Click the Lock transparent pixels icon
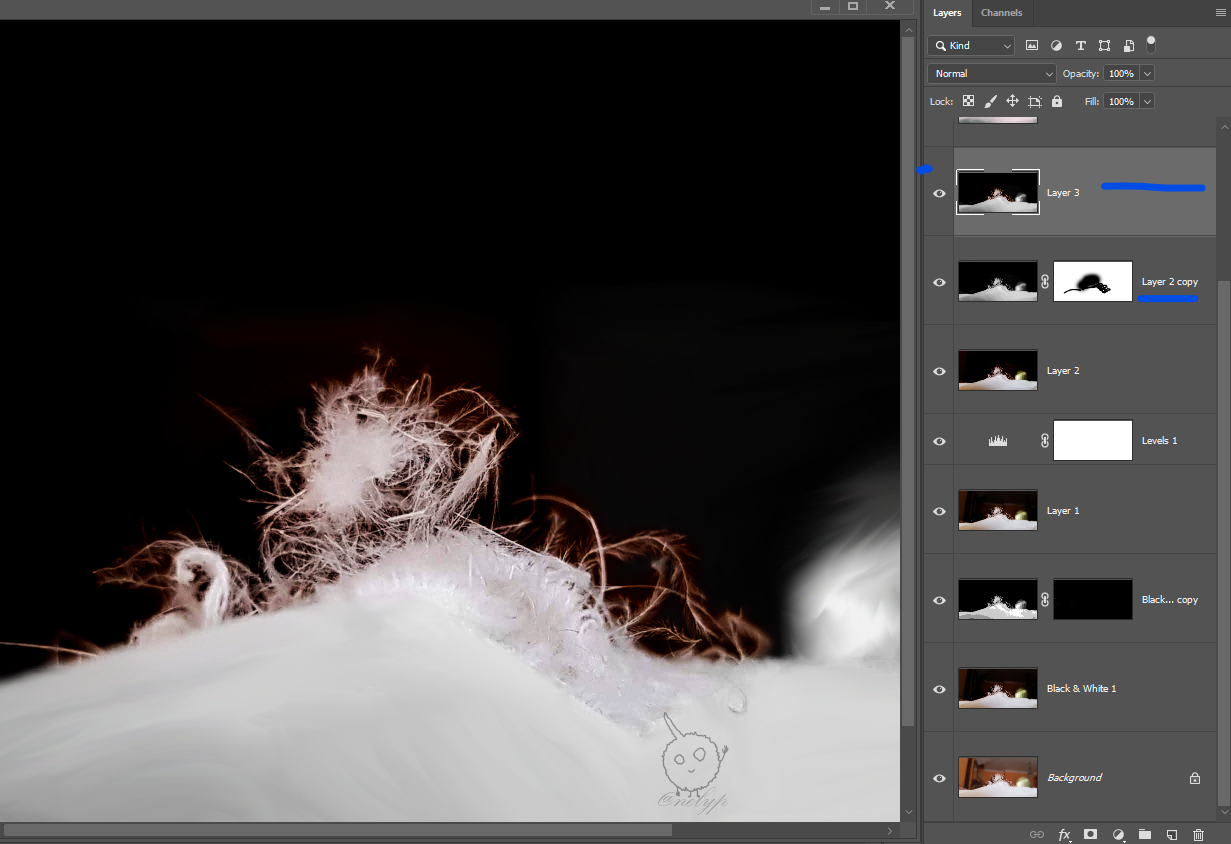1231x844 pixels. (x=968, y=101)
